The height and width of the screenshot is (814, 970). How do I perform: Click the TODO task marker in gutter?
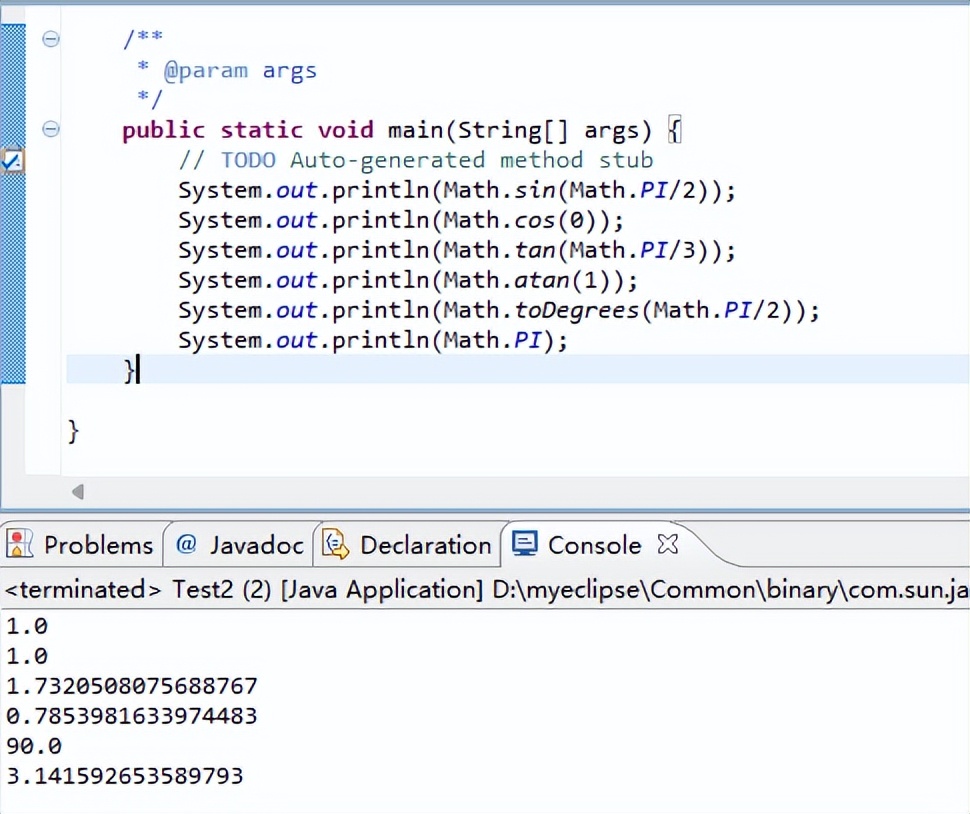click(12, 161)
